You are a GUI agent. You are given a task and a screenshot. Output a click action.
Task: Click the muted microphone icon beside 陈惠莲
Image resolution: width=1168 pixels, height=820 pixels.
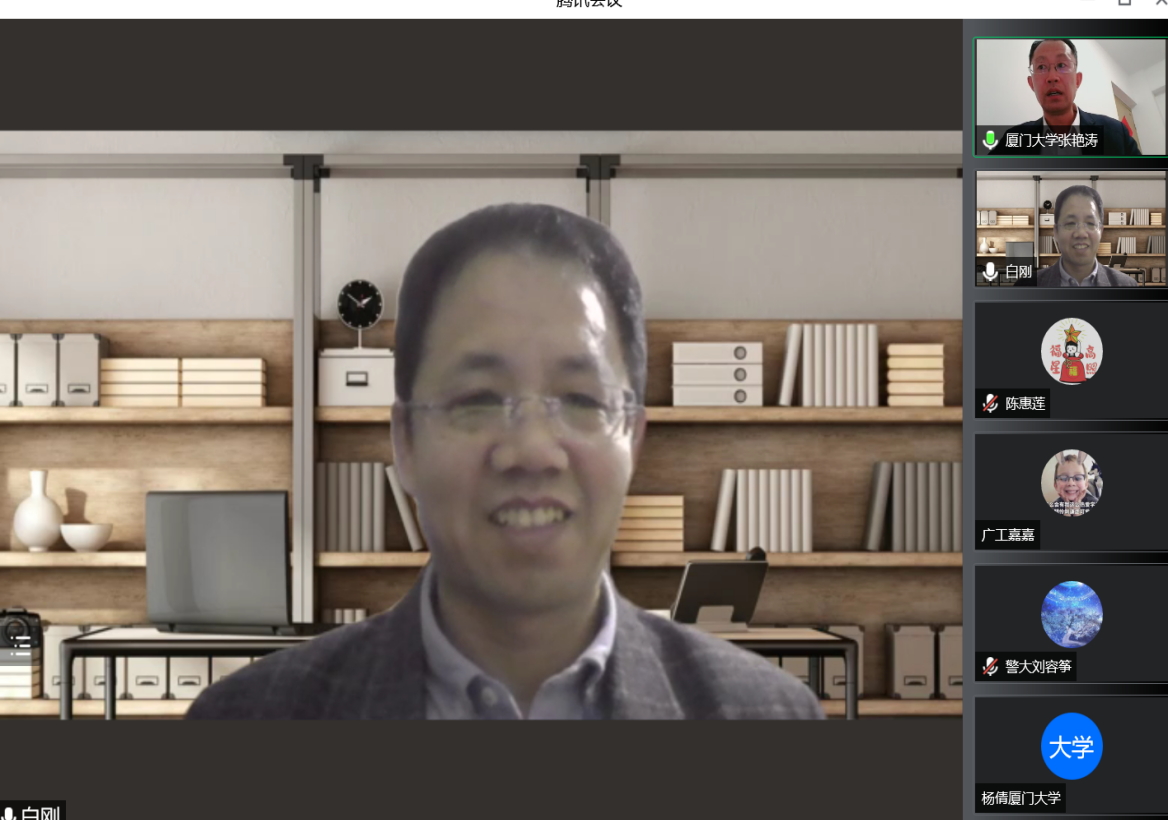tap(990, 404)
